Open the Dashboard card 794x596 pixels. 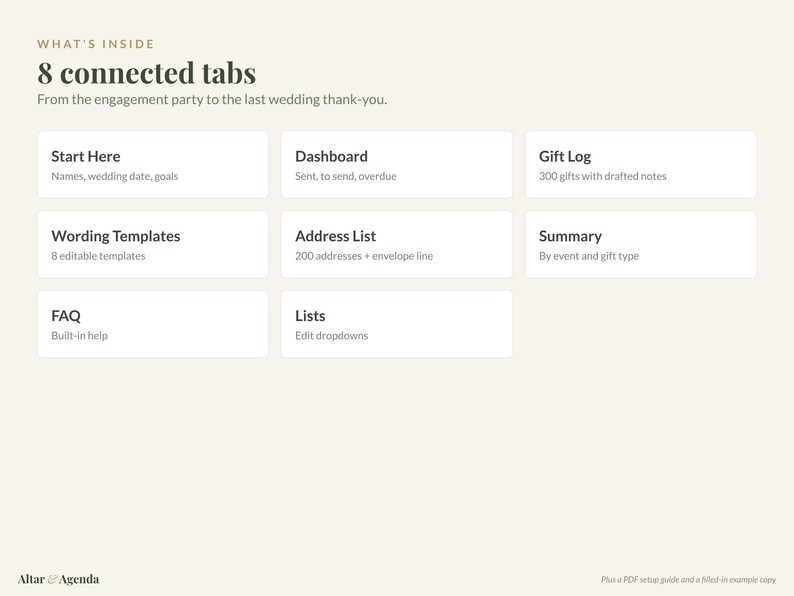[397, 165]
